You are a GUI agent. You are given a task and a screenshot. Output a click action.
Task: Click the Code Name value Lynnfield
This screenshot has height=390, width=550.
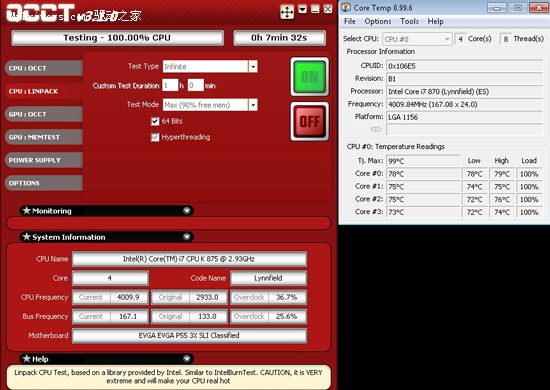[x=268, y=278]
